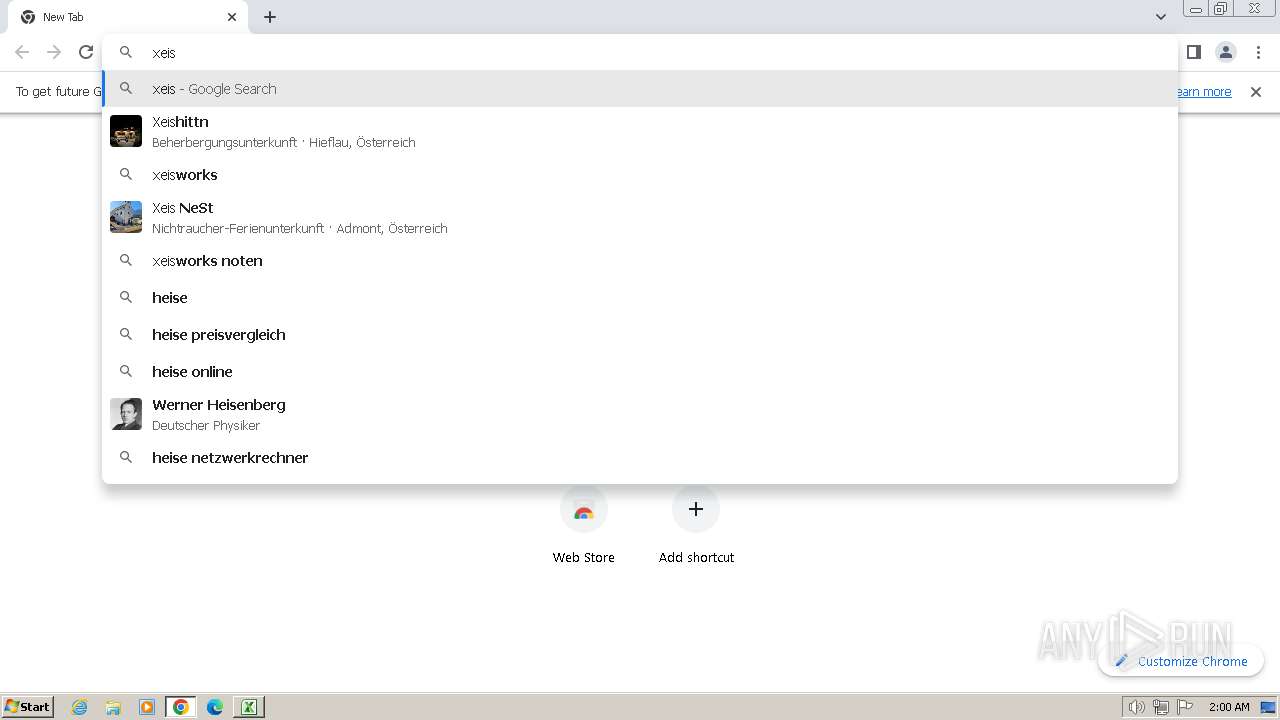Viewport: 1280px width, 720px height.
Task: Click the show desktop tray icon
Action: coord(1268,707)
